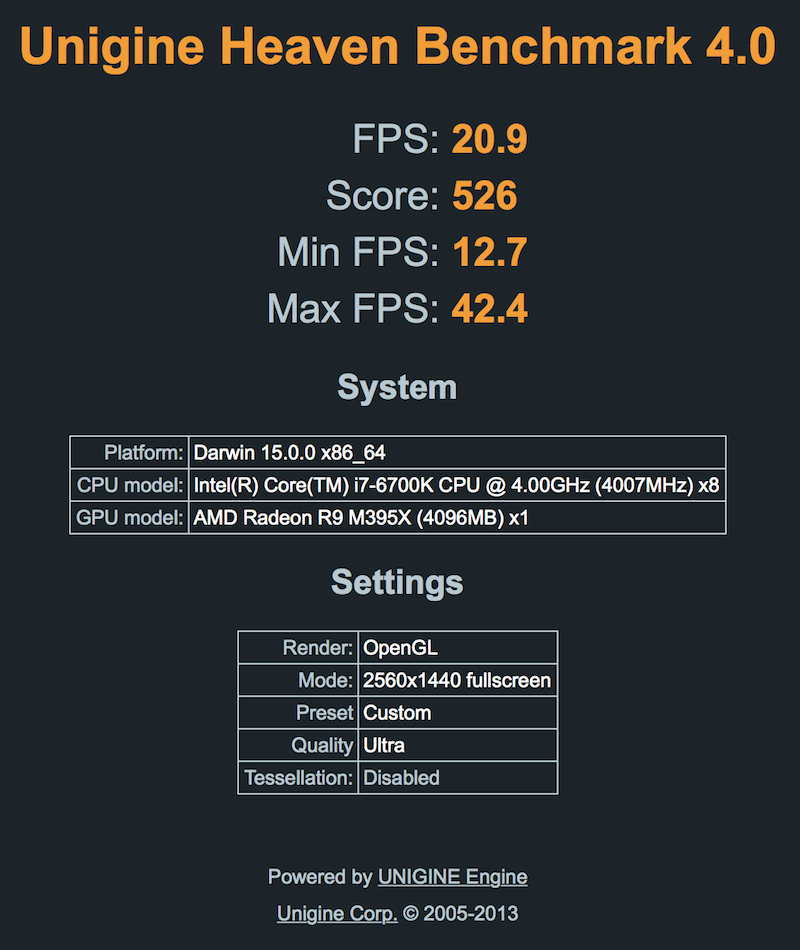Image resolution: width=800 pixels, height=950 pixels.
Task: Click the 2560x1440 fullscreen mode cell
Action: pyautogui.click(x=458, y=680)
